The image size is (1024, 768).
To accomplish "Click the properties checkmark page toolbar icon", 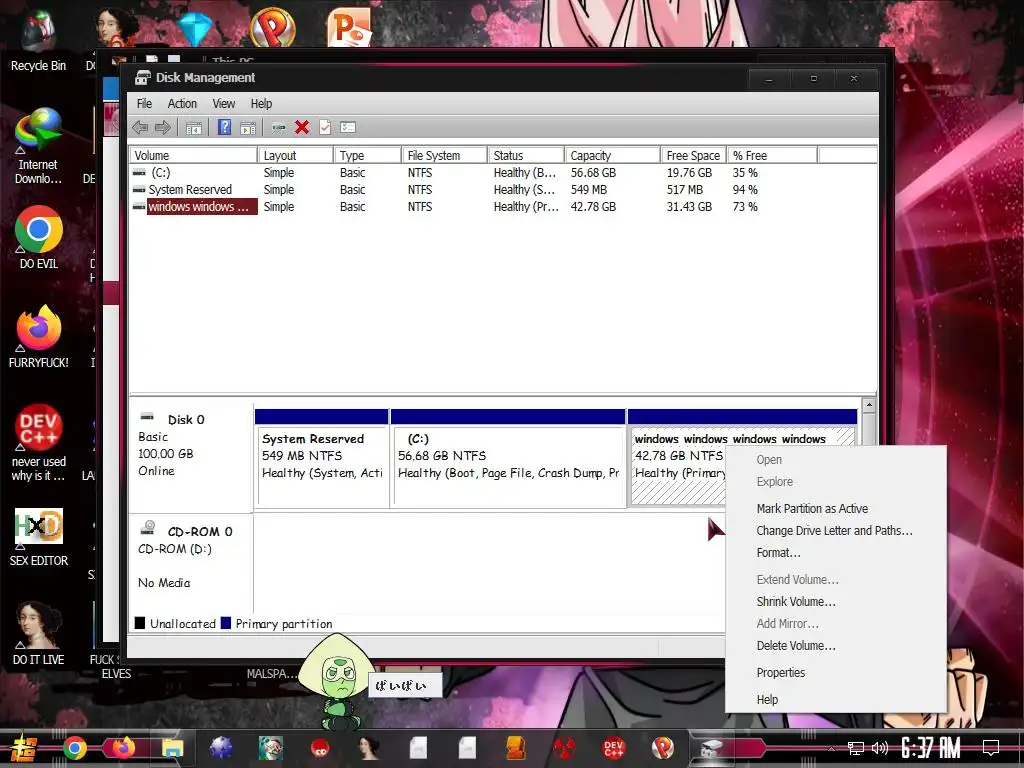I will click(325, 127).
